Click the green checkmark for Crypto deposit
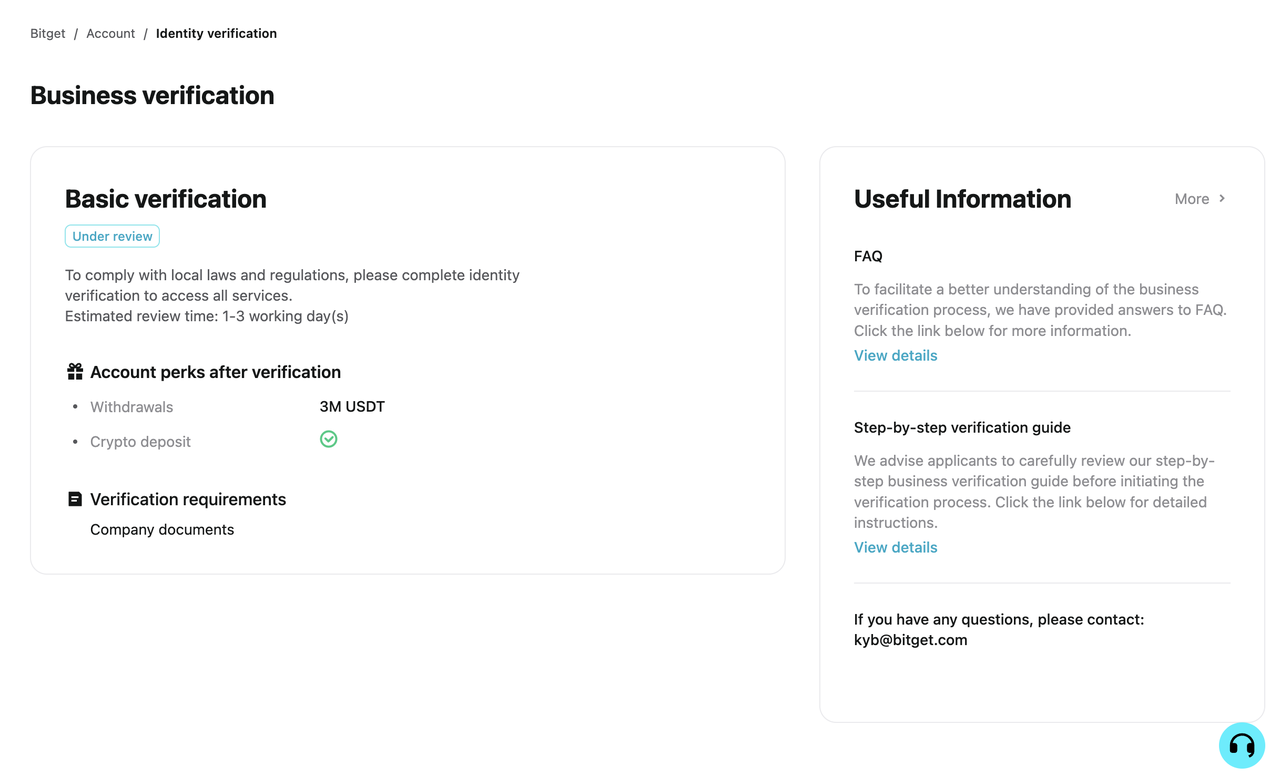 point(328,439)
